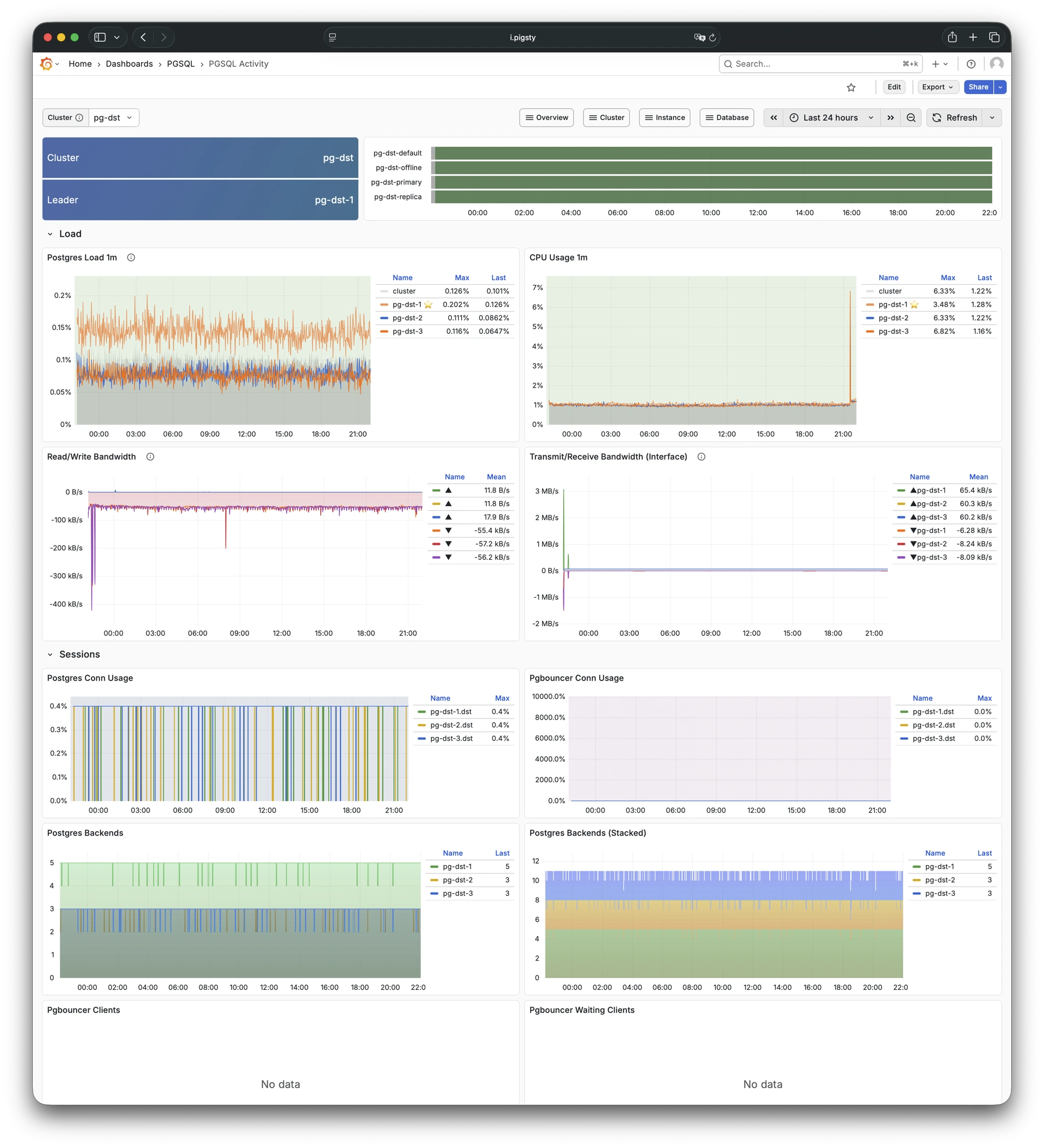The height and width of the screenshot is (1148, 1044).
Task: Star this dashboard as favorite
Action: (851, 87)
